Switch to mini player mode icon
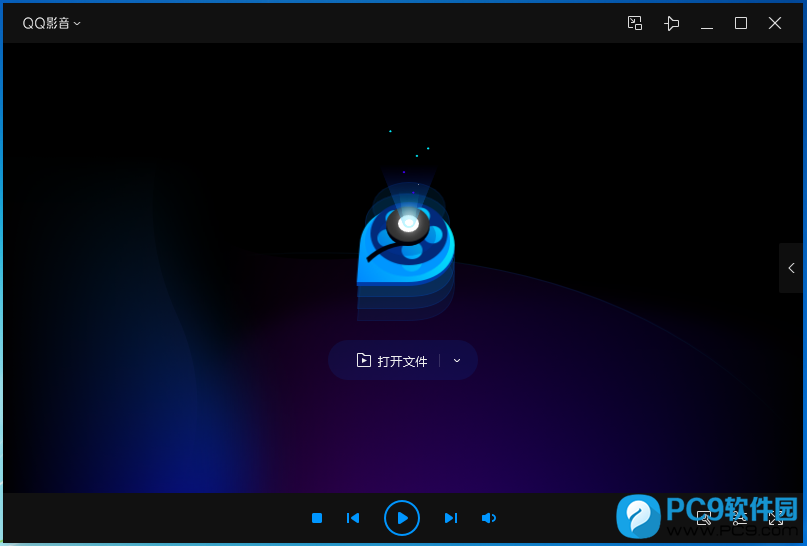The width and height of the screenshot is (807, 546). click(x=635, y=23)
